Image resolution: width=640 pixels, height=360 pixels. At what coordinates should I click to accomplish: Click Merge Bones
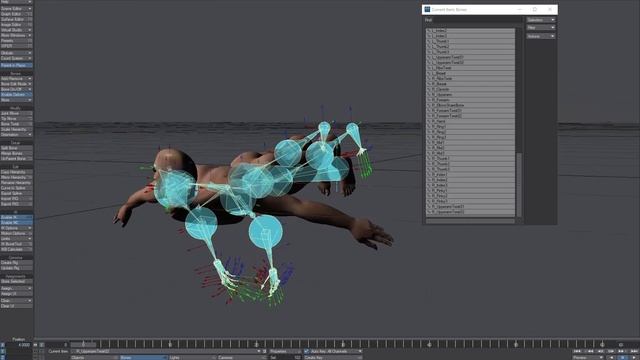click(x=16, y=153)
